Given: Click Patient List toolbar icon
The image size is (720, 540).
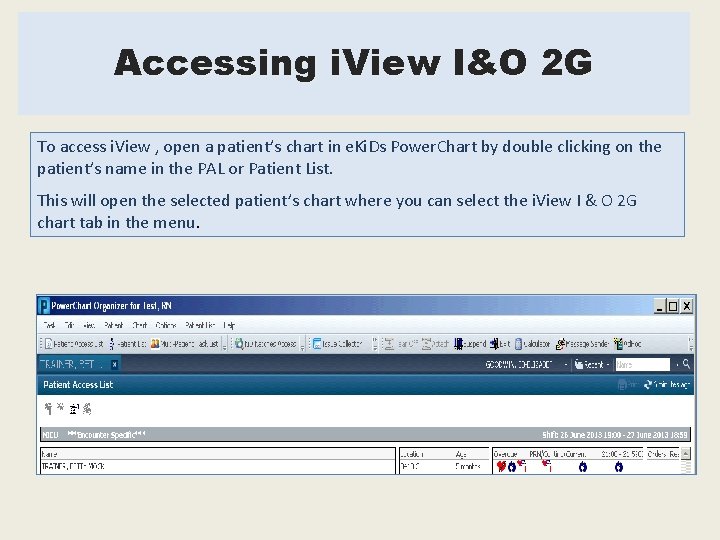Looking at the screenshot, I should [128, 343].
